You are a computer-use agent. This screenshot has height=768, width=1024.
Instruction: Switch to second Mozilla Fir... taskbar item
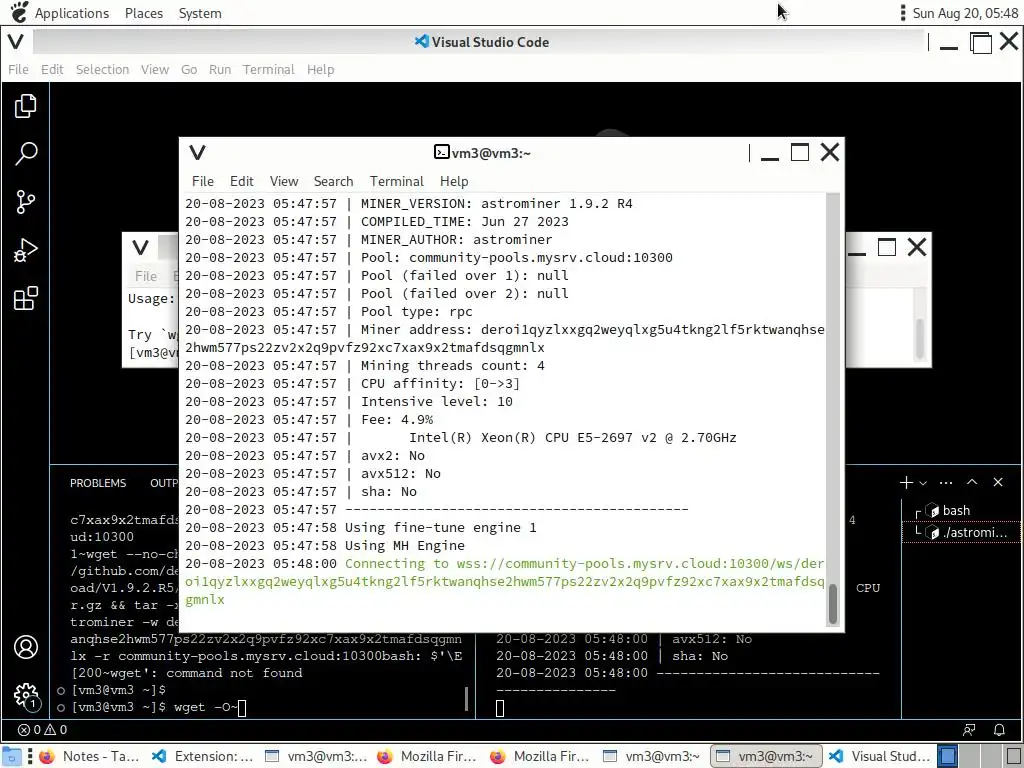(x=541, y=756)
